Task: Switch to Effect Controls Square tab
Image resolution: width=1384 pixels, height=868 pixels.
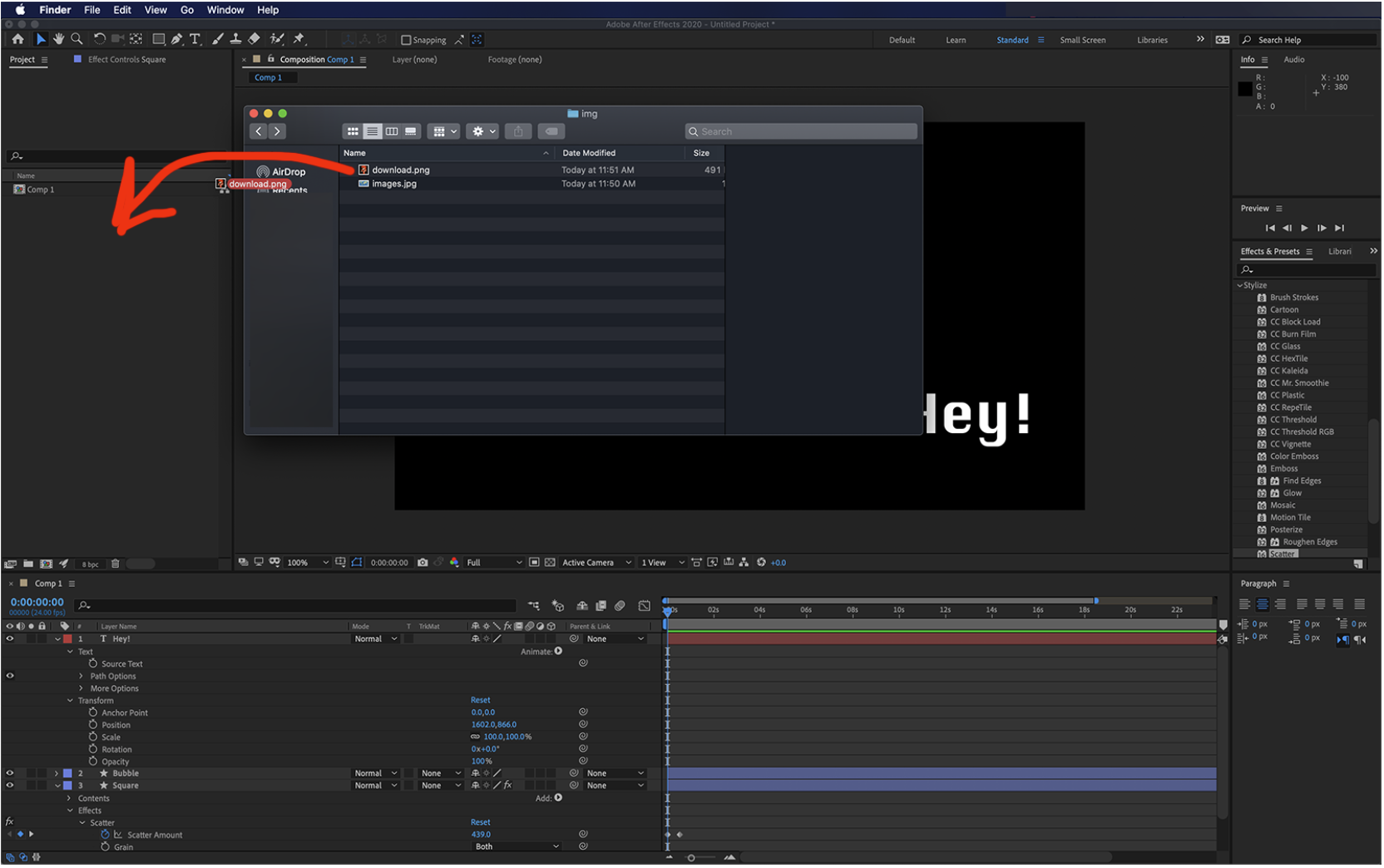Action: pyautogui.click(x=126, y=60)
